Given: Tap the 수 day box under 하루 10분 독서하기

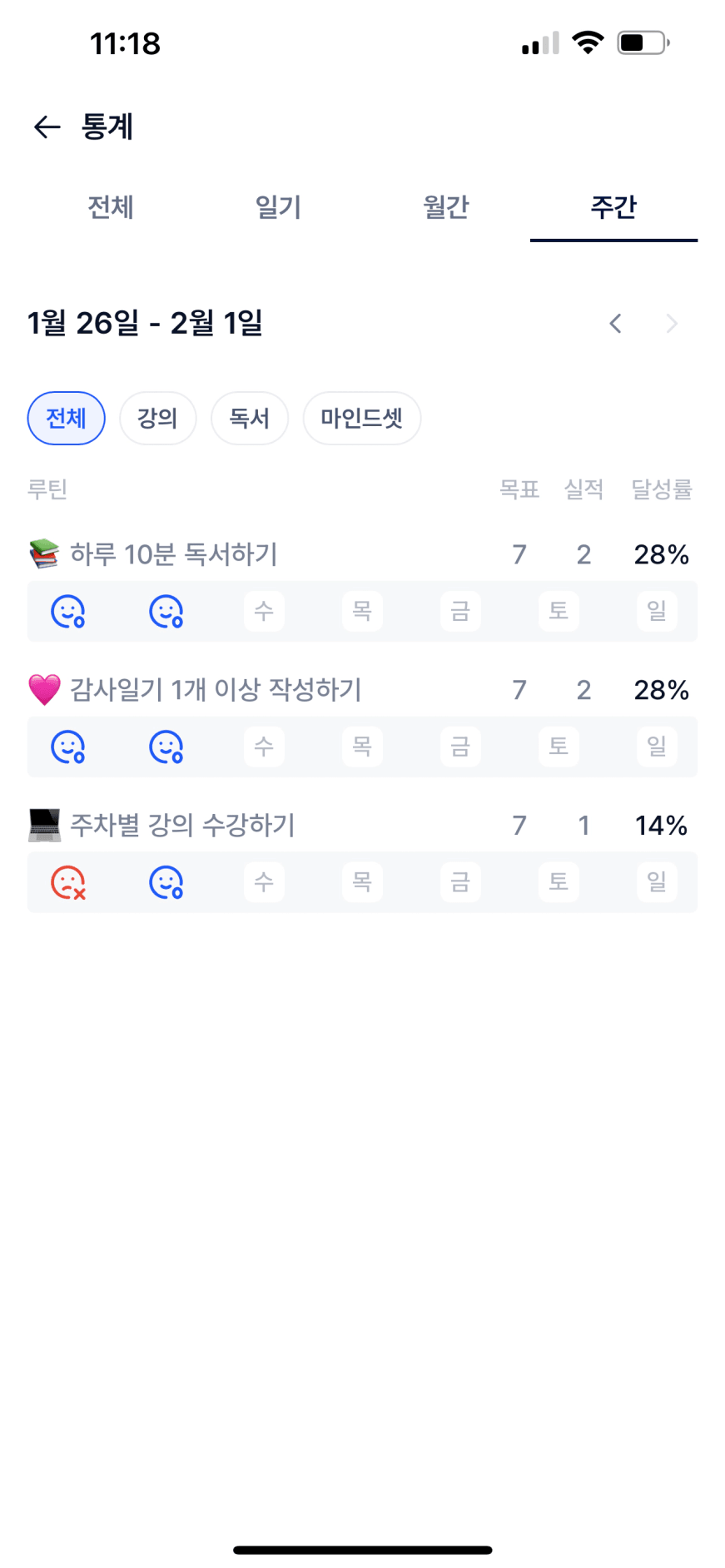Looking at the screenshot, I should [x=264, y=612].
